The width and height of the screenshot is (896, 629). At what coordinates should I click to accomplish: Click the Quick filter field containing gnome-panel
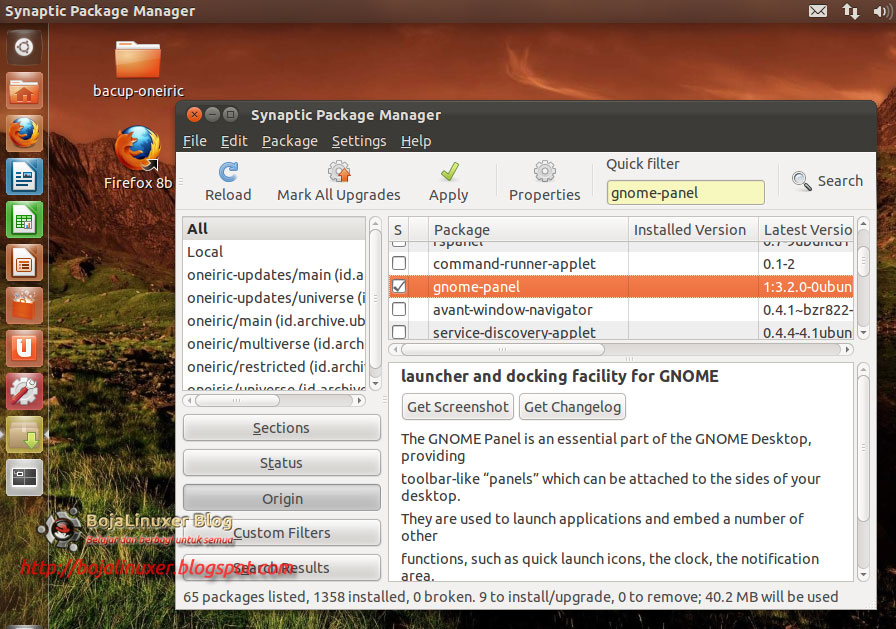click(685, 192)
